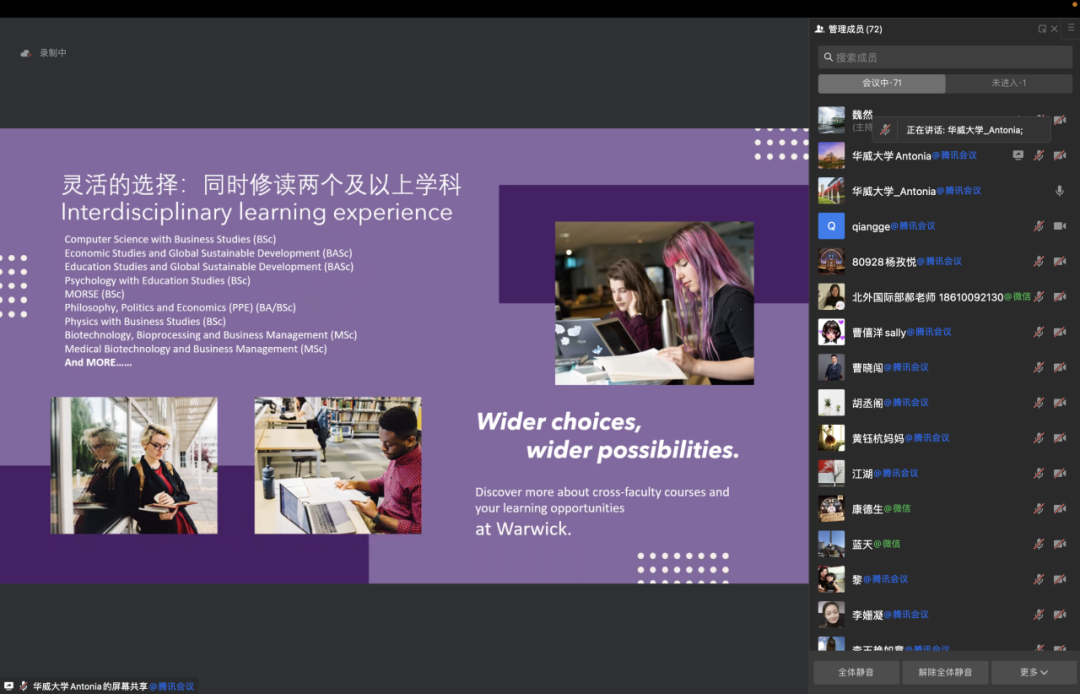
Task: Click camera icon for 蓝天
Action: click(1060, 544)
